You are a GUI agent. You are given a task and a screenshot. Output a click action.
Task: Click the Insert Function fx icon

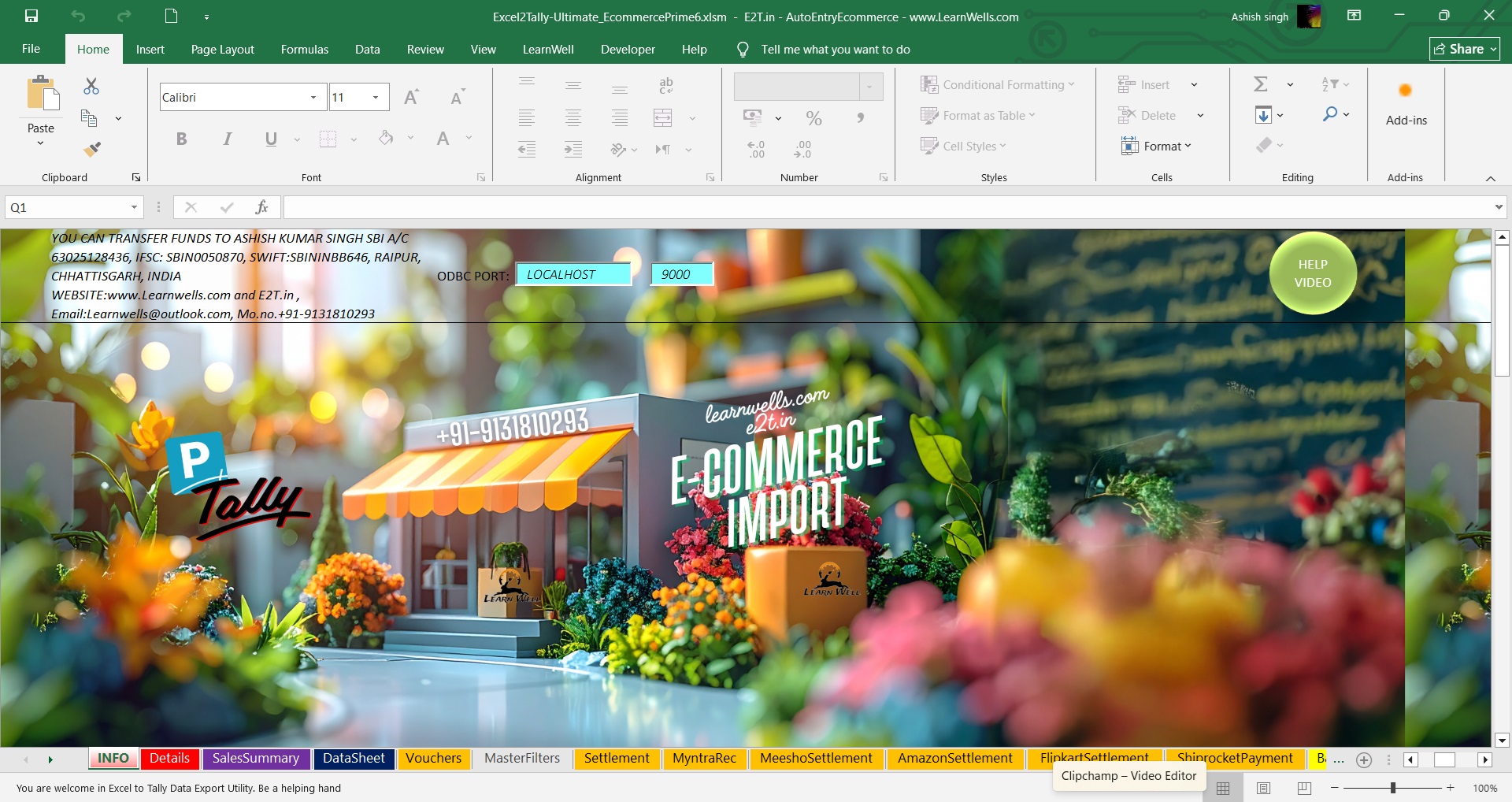pos(261,207)
